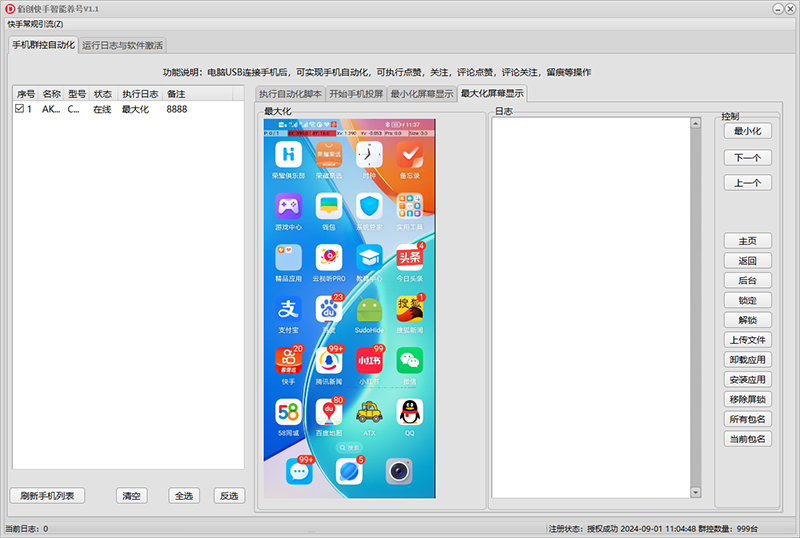
Task: Open the messaging app in the phone dock
Action: [299, 471]
